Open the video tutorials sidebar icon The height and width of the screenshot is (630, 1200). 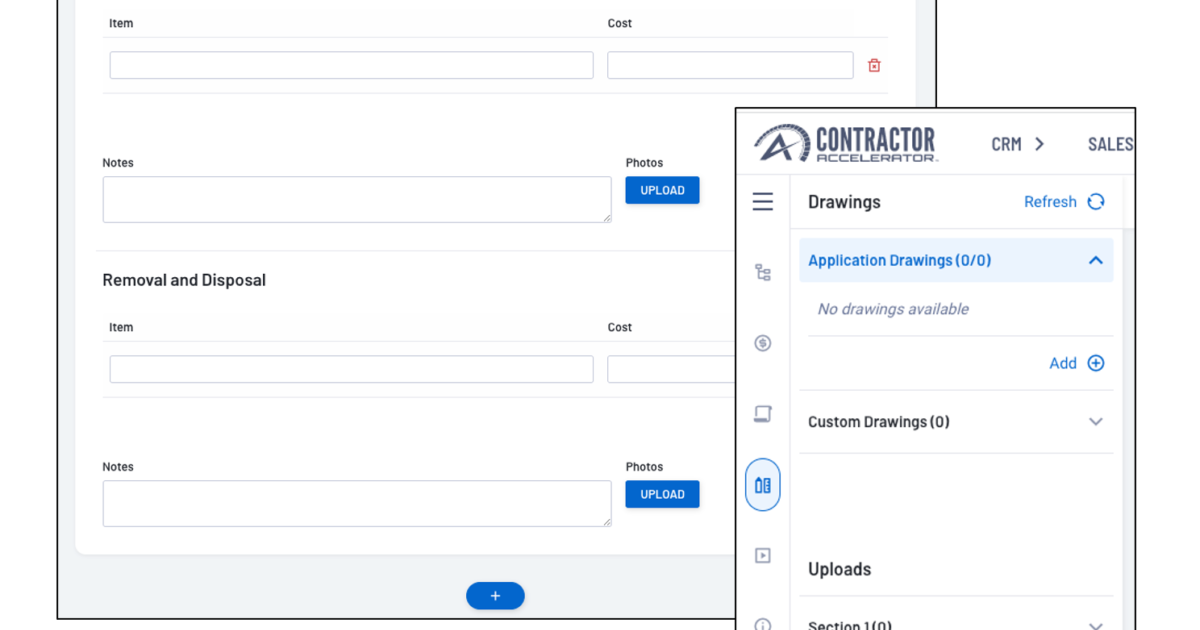click(x=763, y=555)
